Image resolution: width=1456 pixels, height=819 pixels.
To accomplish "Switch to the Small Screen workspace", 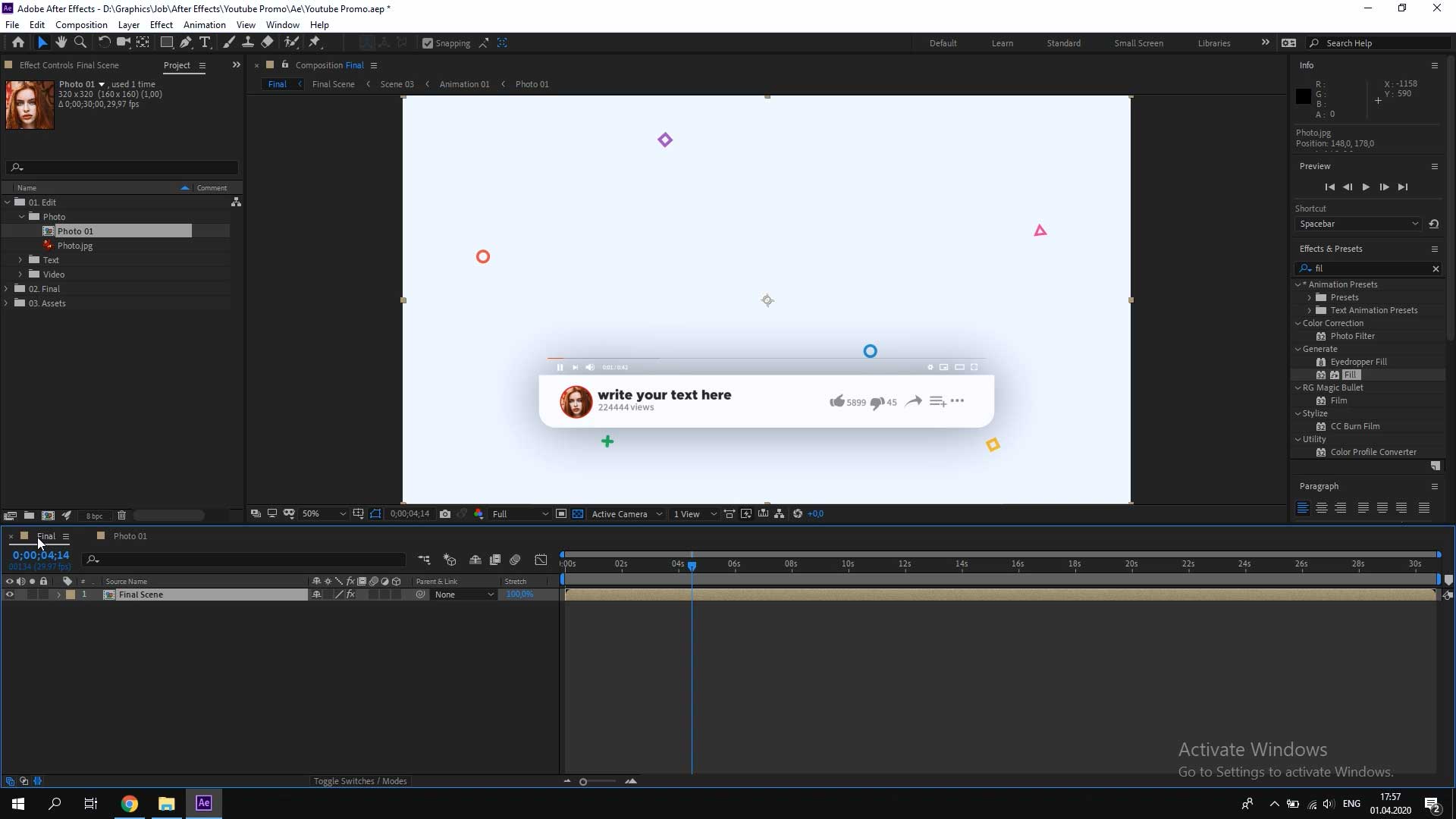I will point(1138,43).
